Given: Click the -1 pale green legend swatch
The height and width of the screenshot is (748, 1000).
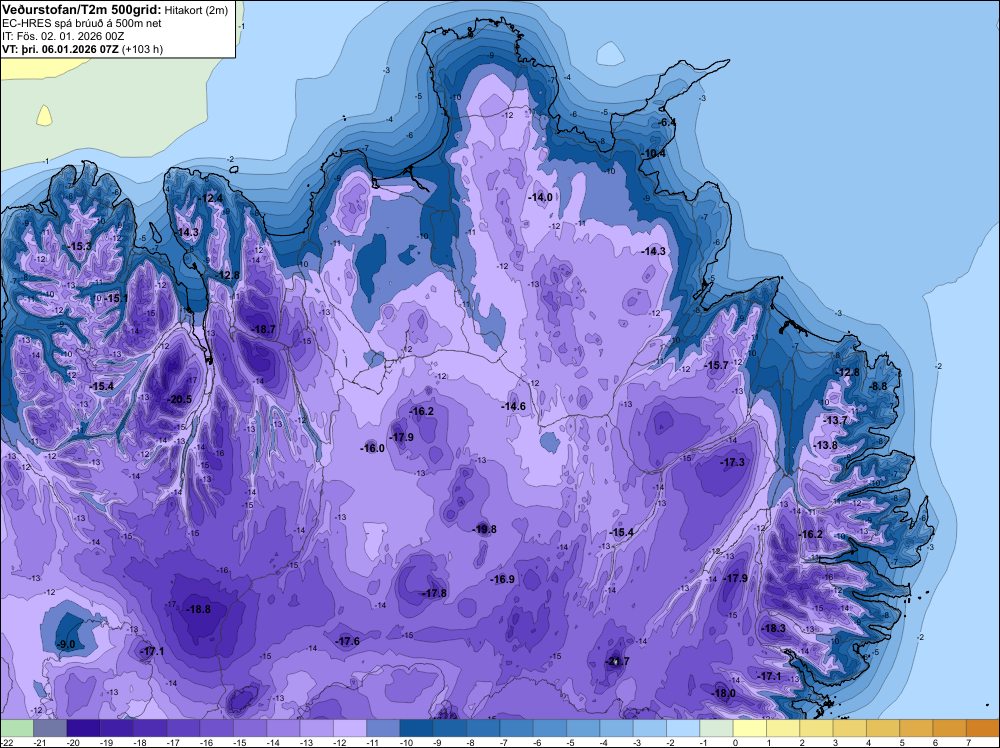Looking at the screenshot, I should (716, 728).
